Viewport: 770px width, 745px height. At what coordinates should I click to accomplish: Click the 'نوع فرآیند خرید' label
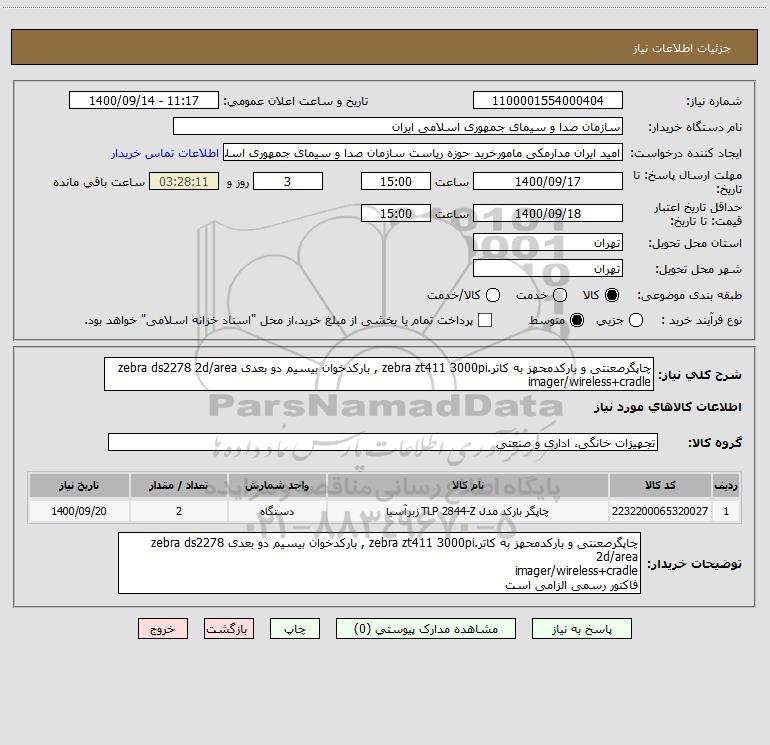pyautogui.click(x=701, y=321)
